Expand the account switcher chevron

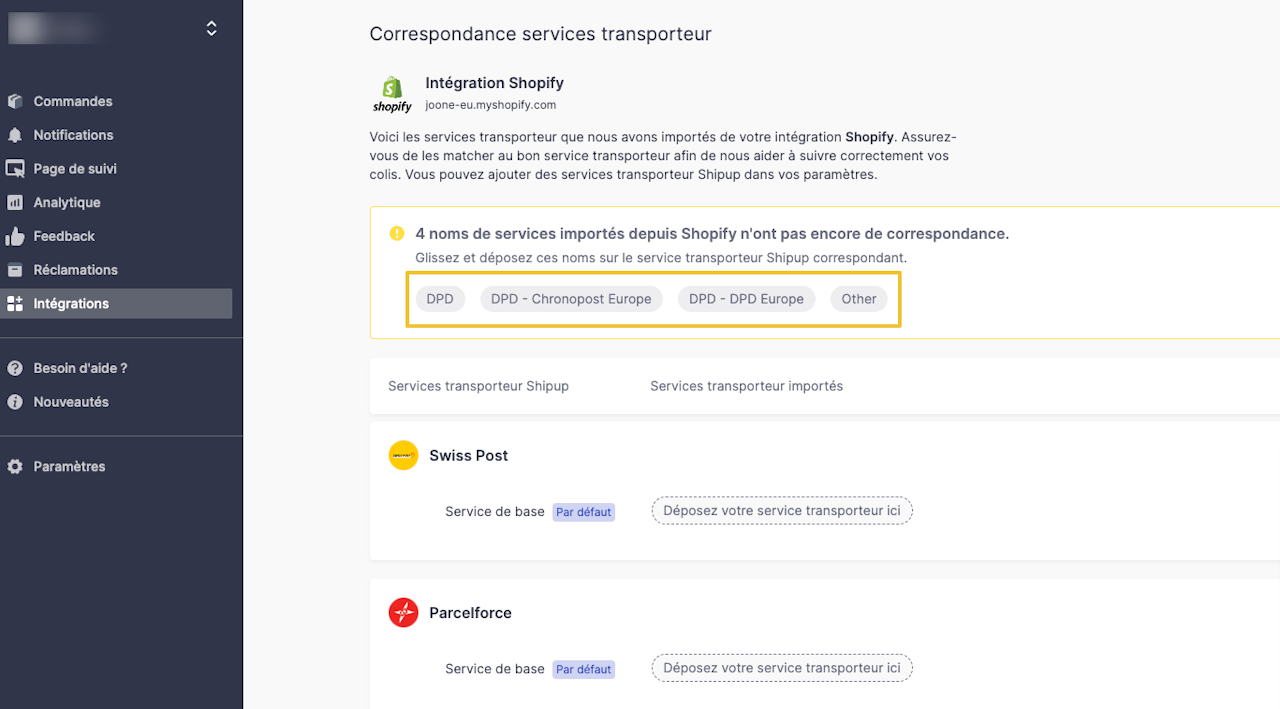(x=211, y=29)
